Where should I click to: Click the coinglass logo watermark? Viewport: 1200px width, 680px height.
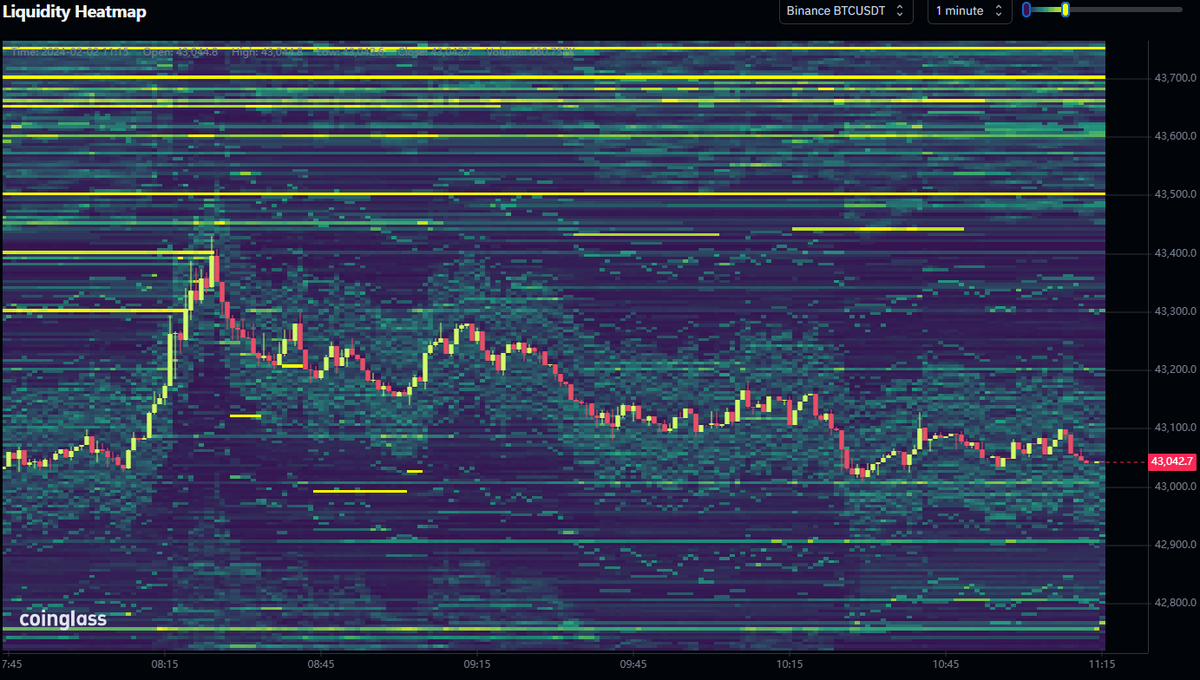click(65, 618)
